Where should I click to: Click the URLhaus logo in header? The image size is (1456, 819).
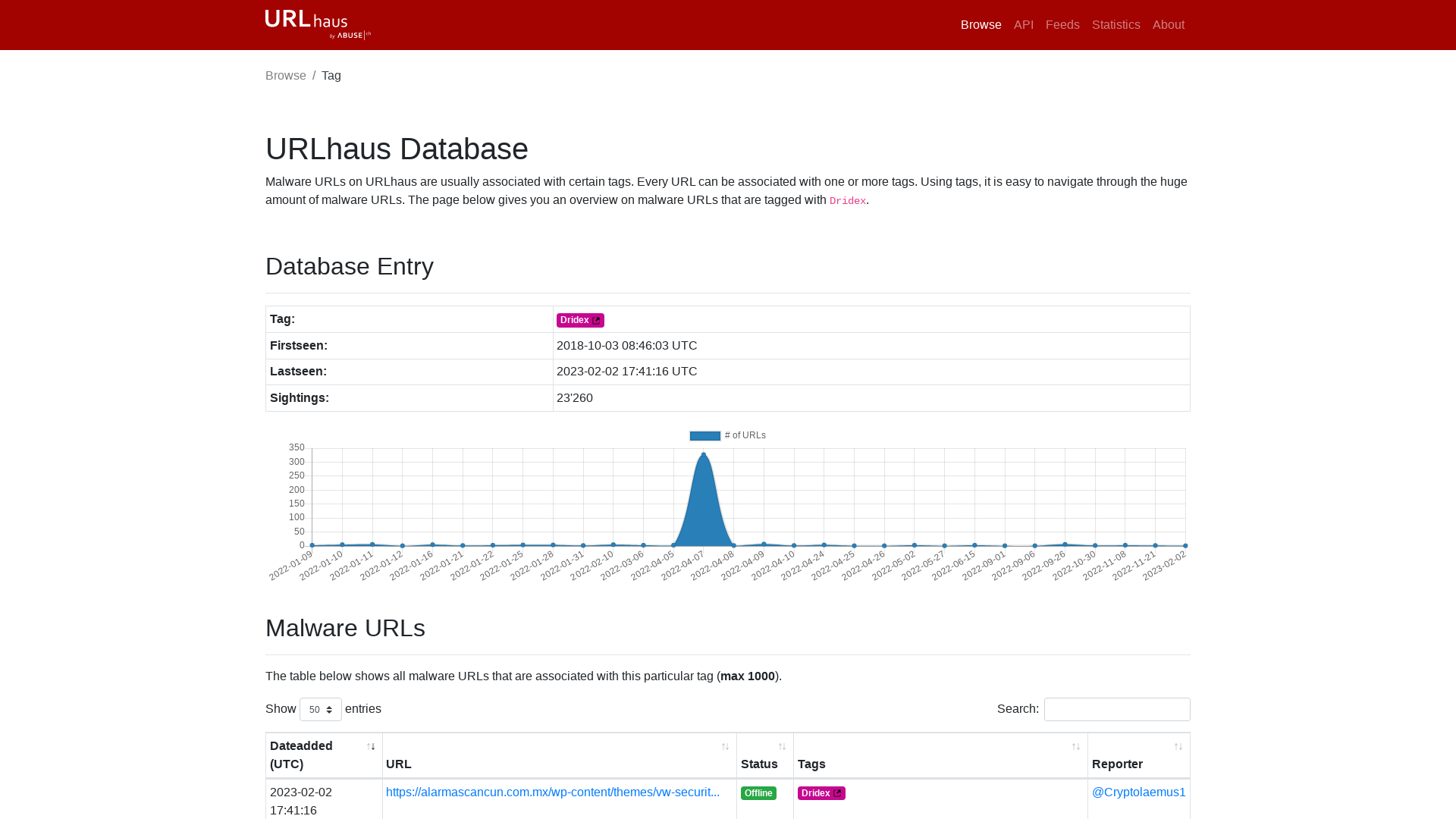[x=318, y=24]
